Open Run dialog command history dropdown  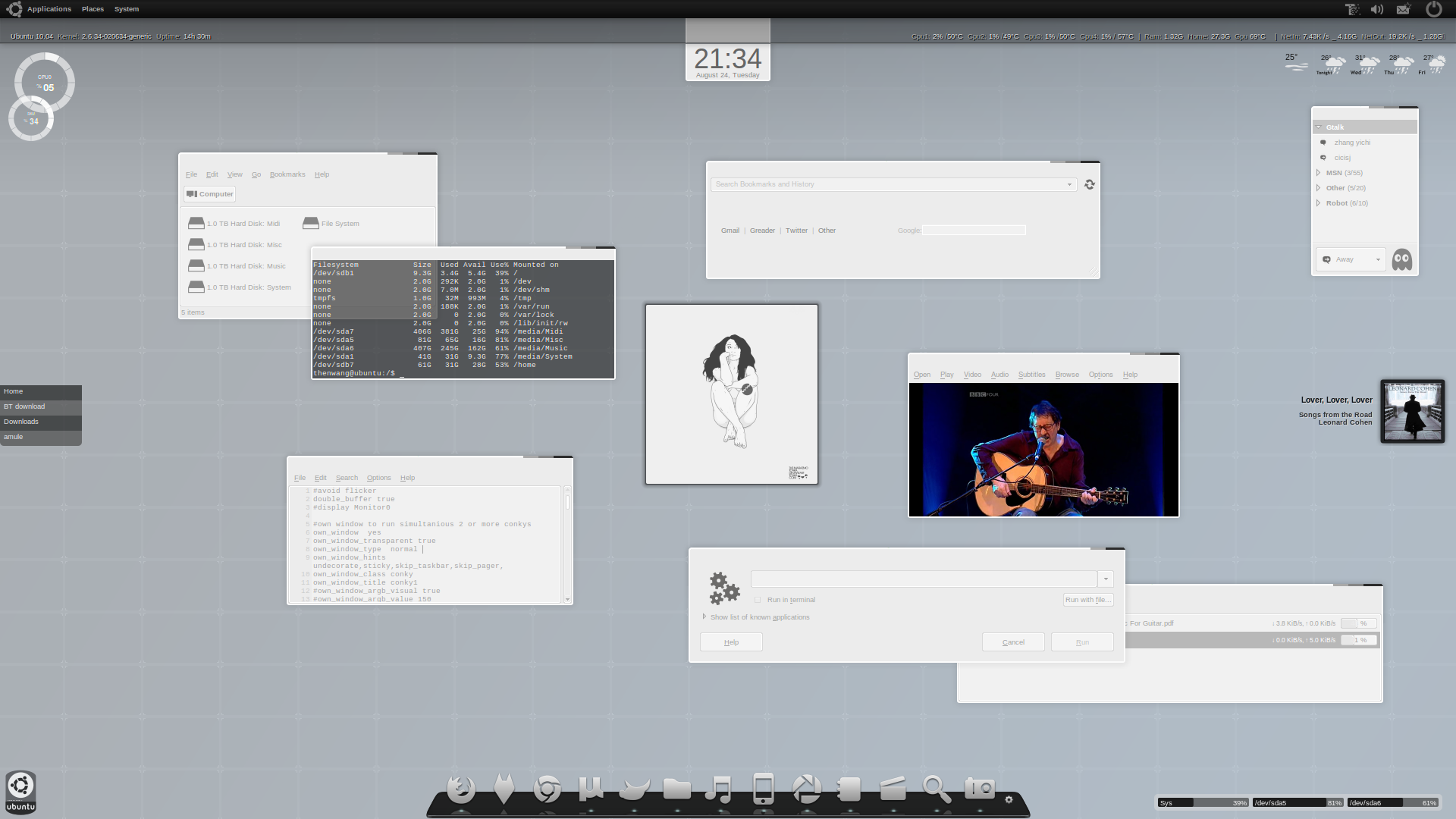click(x=1106, y=579)
